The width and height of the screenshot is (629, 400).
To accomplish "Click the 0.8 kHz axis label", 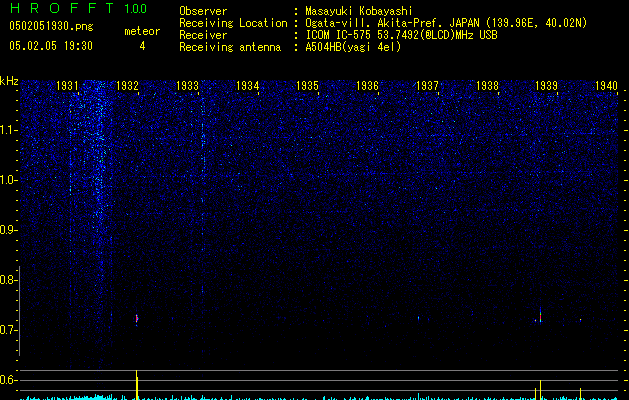I will pos(8,280).
